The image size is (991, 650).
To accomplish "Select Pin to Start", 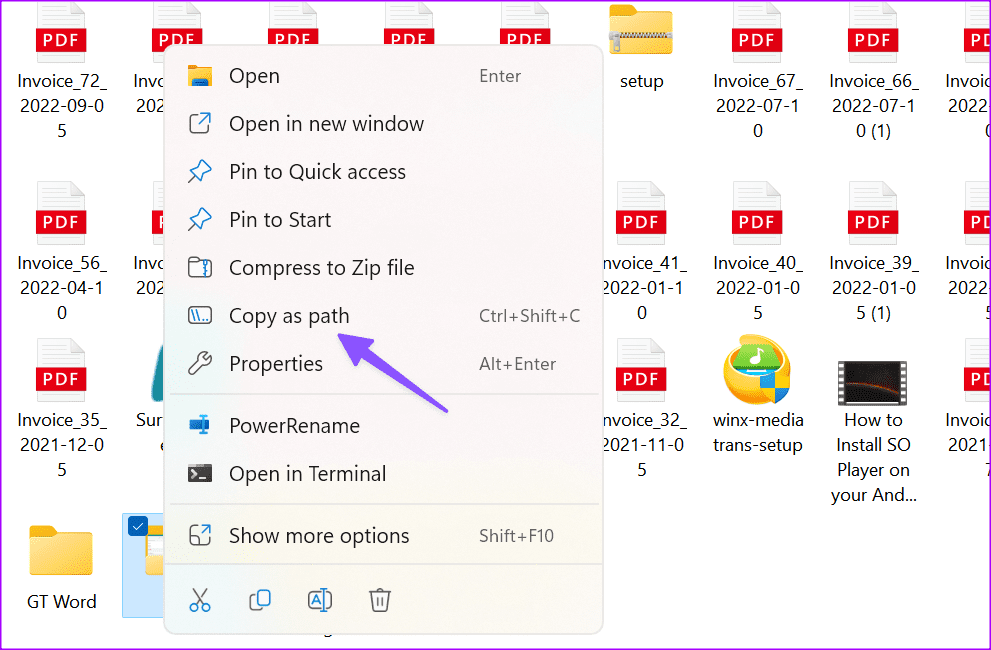I will point(280,220).
